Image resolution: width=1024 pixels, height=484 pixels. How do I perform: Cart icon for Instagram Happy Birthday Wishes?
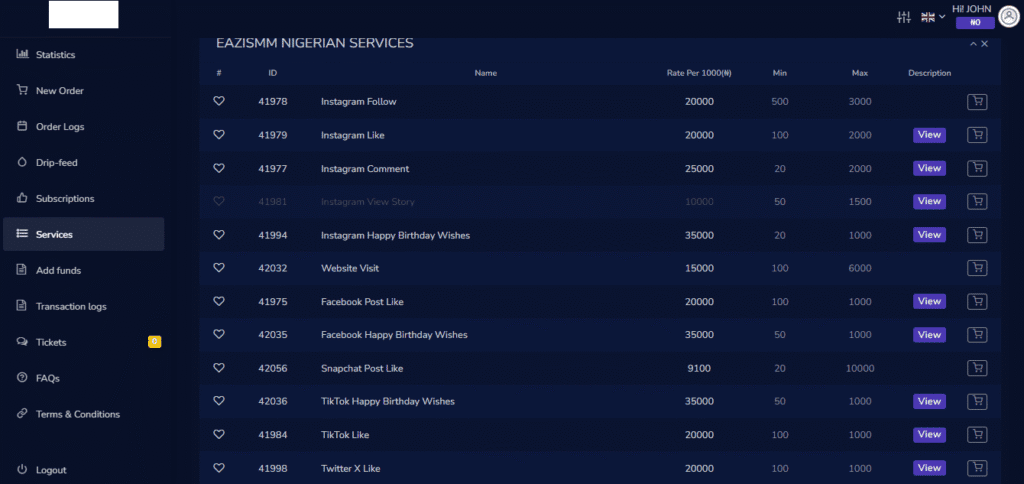point(977,234)
